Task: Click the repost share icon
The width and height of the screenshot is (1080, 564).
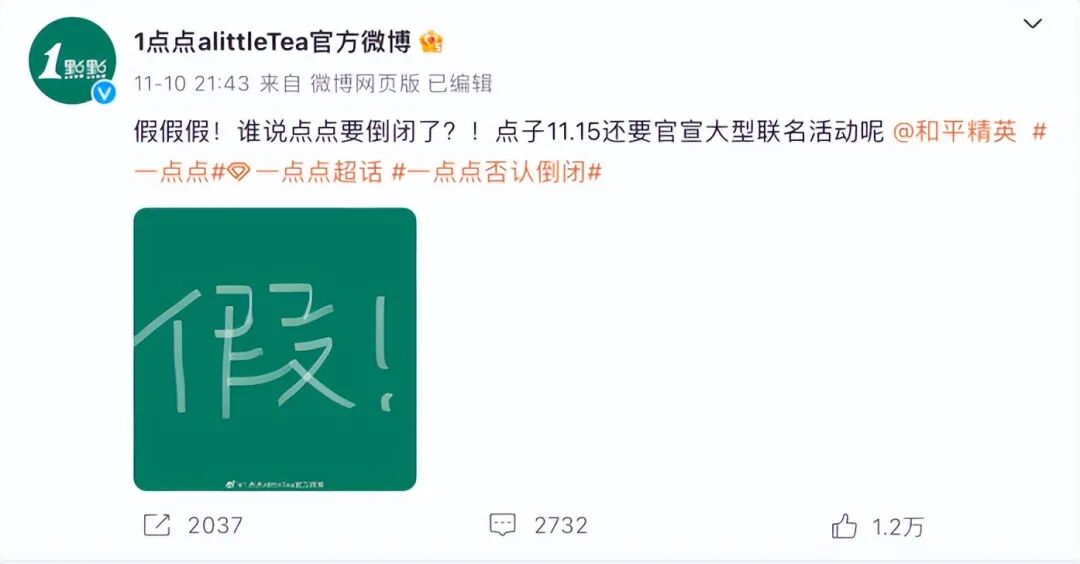Action: pyautogui.click(x=156, y=525)
